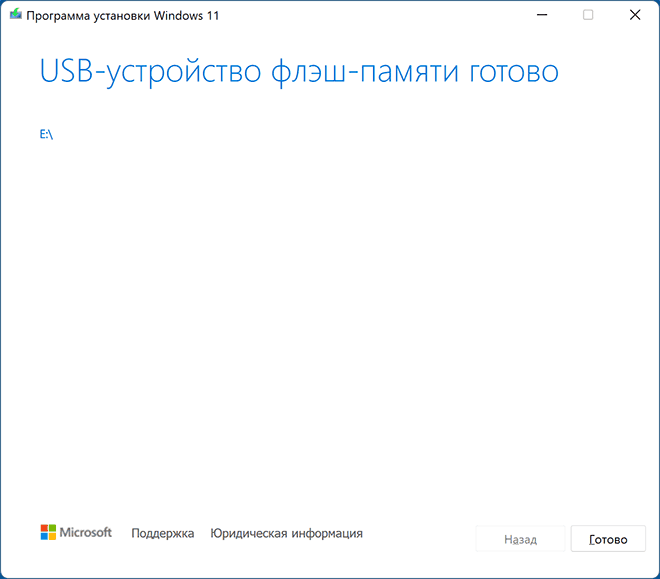Open the E:\ drive link
660x579 pixels.
[46, 134]
